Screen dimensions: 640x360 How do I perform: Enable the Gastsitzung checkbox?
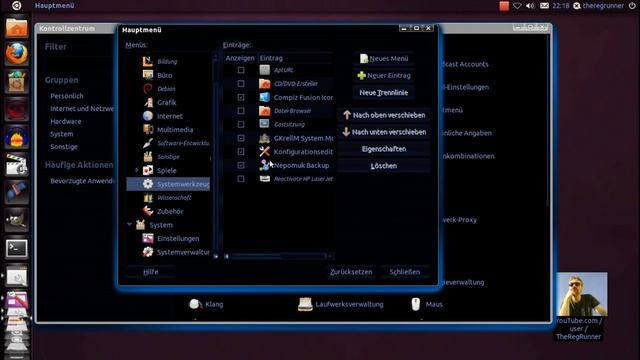click(x=241, y=124)
